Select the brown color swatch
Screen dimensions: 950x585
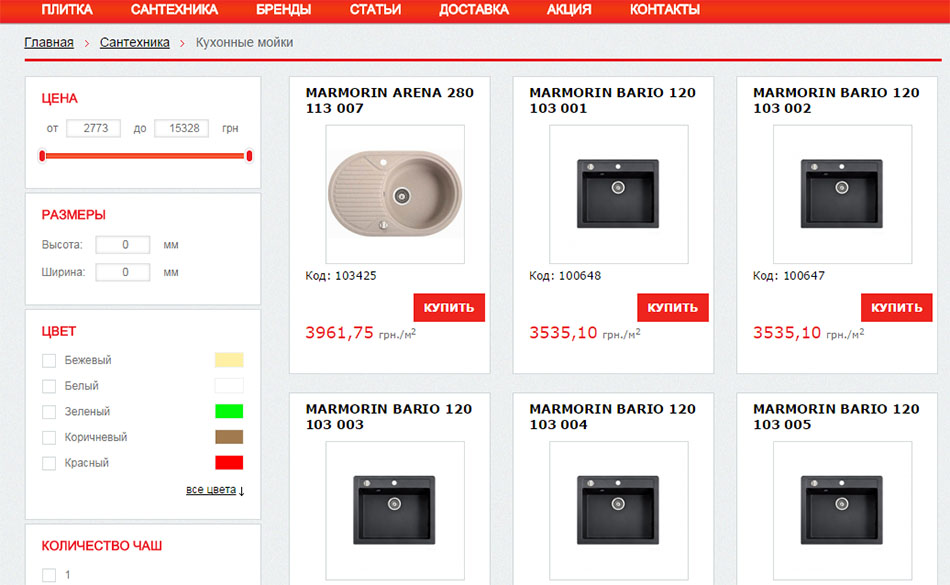229,437
